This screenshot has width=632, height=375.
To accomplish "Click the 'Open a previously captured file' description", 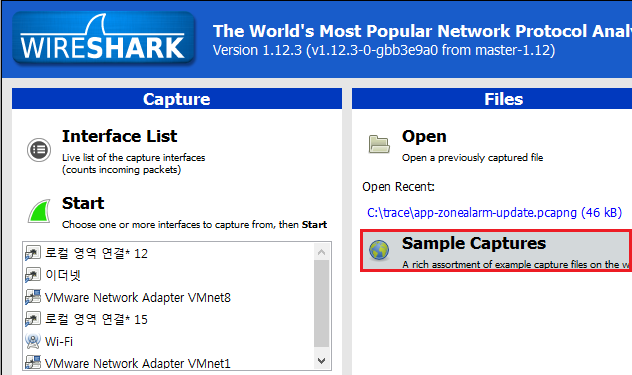I will pos(472,158).
